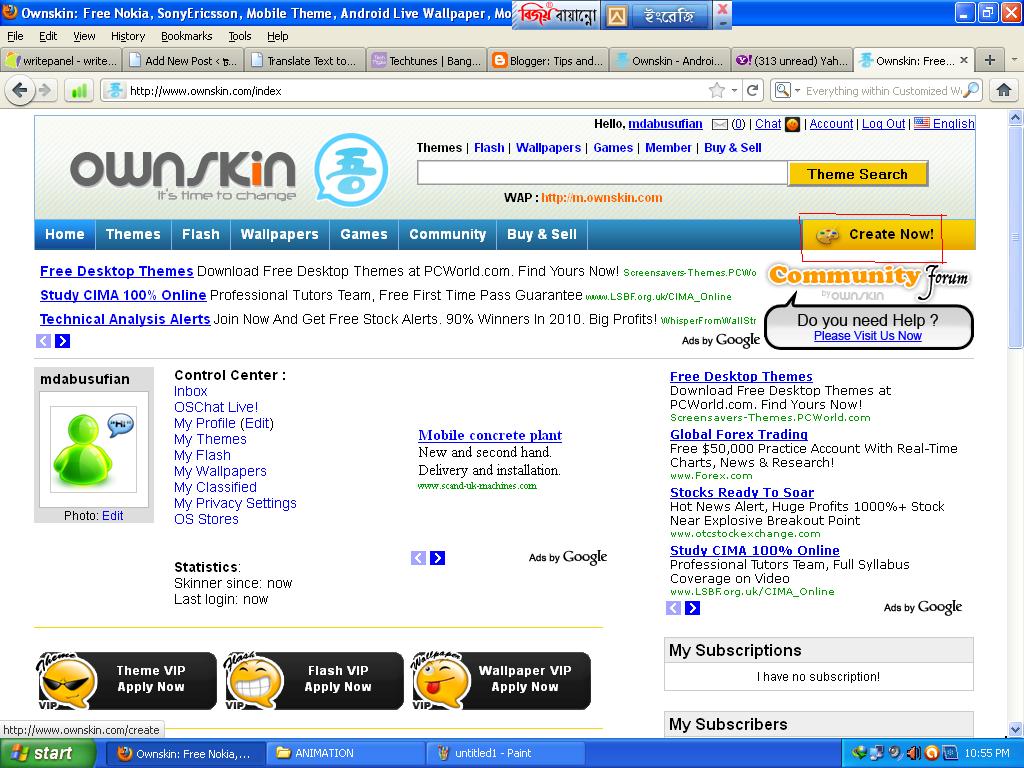Open the search engine dropdown arrow
The width and height of the screenshot is (1024, 768).
point(797,91)
